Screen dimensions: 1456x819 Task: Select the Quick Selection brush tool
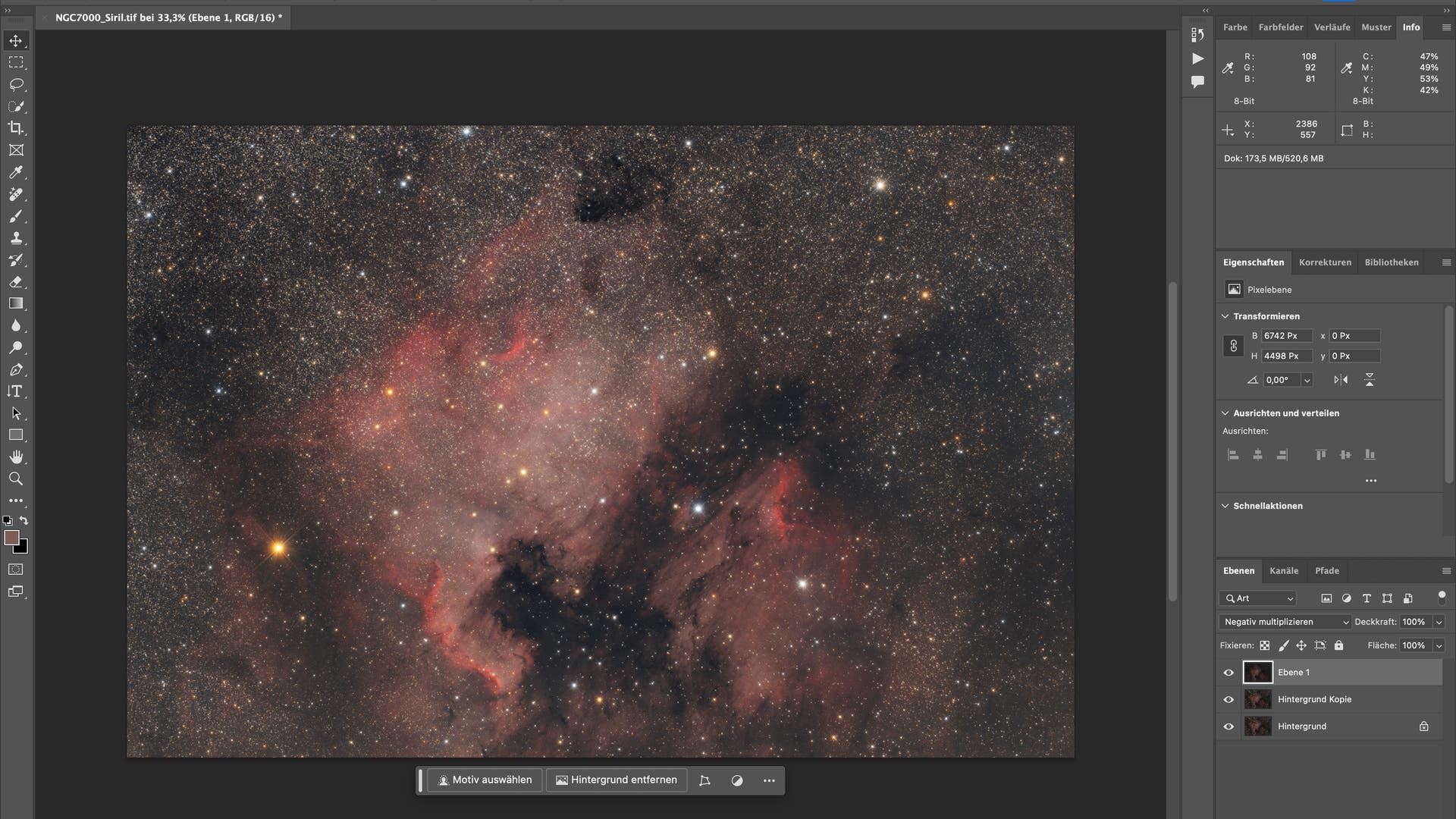point(16,106)
